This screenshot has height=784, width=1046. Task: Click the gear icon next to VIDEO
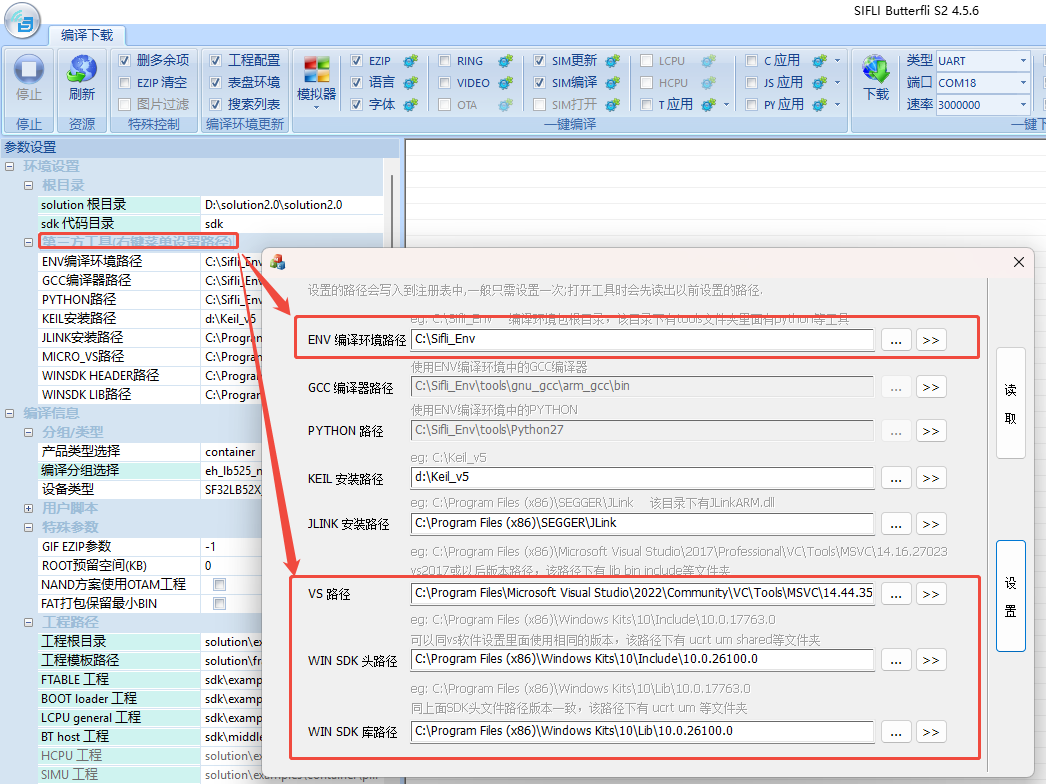[505, 83]
